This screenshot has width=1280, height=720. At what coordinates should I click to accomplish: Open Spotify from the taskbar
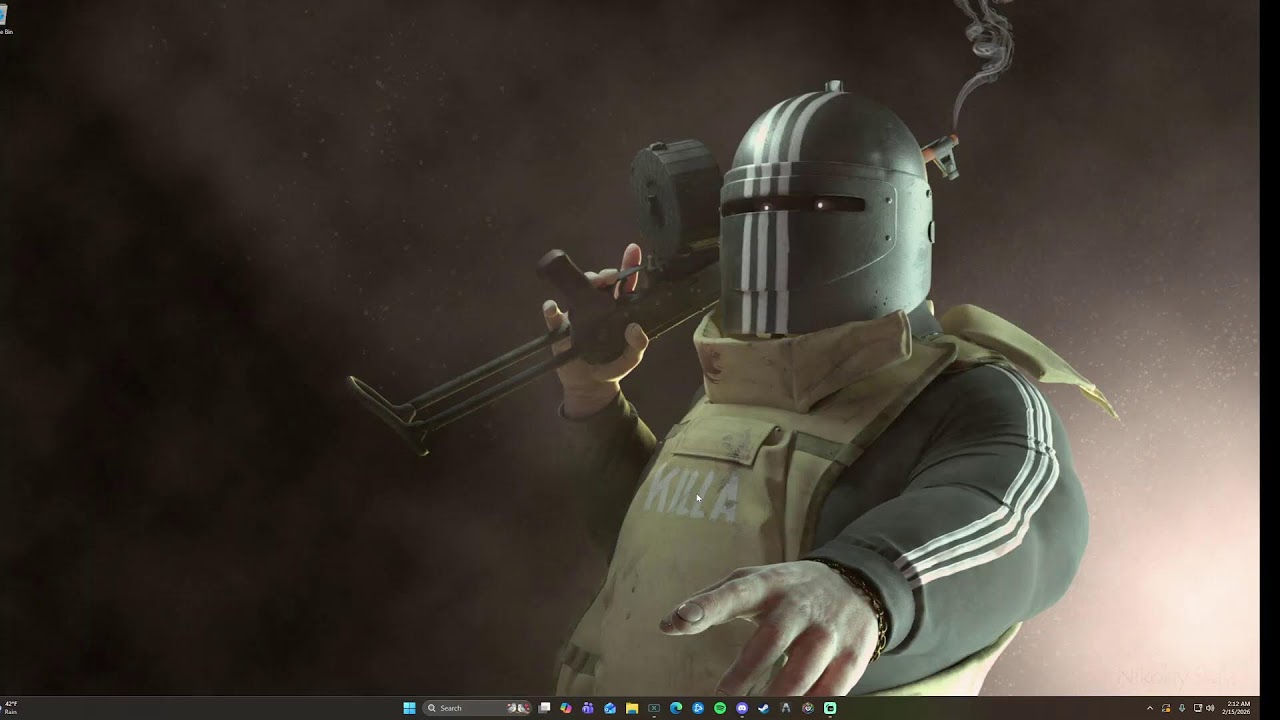(x=720, y=708)
